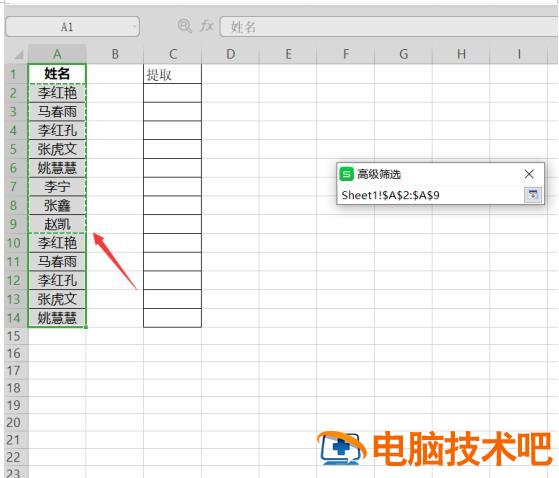The image size is (559, 478).
Task: Select column C header
Action: [x=173, y=54]
